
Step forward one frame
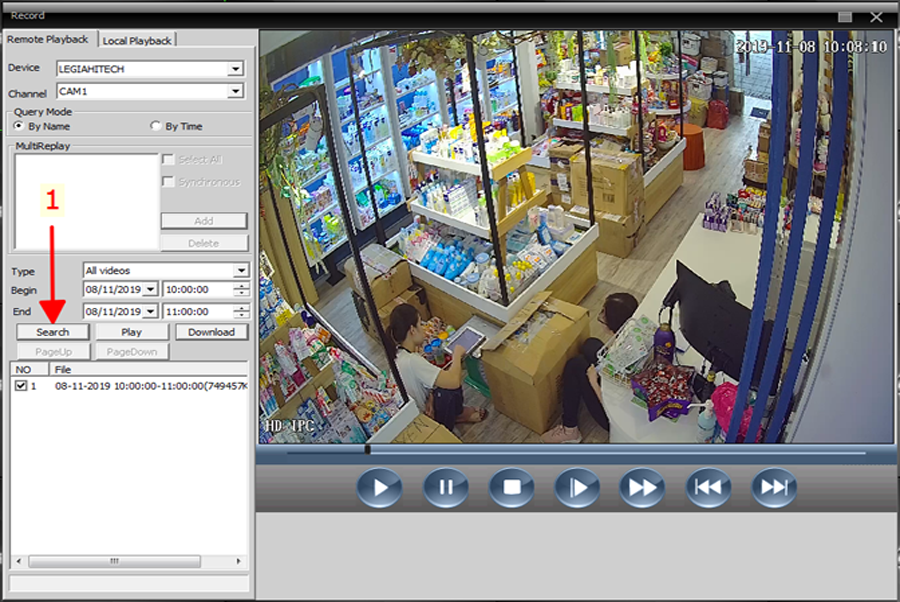click(x=577, y=487)
